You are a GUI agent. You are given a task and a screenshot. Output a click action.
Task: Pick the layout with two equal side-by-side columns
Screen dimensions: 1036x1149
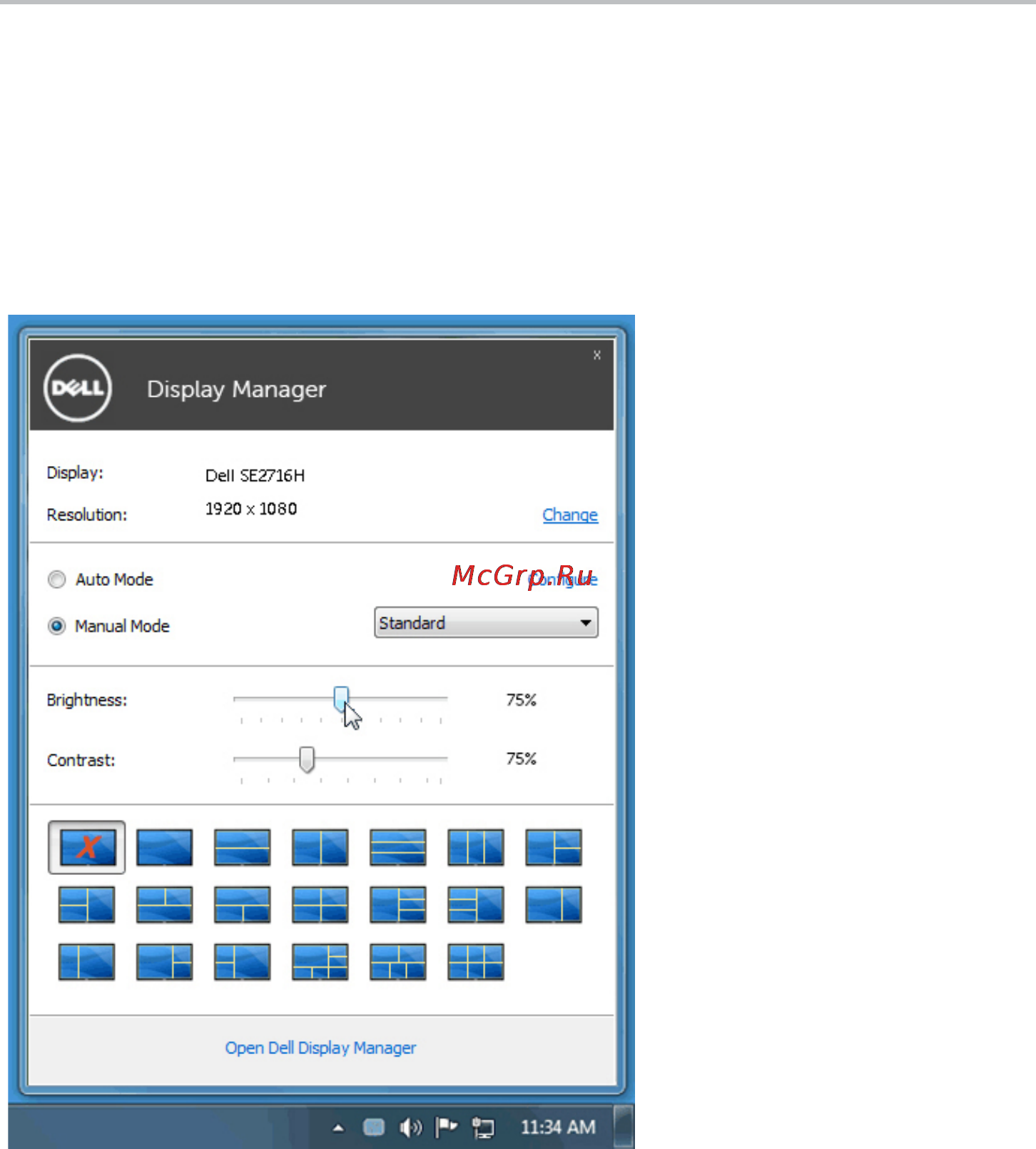click(x=320, y=847)
